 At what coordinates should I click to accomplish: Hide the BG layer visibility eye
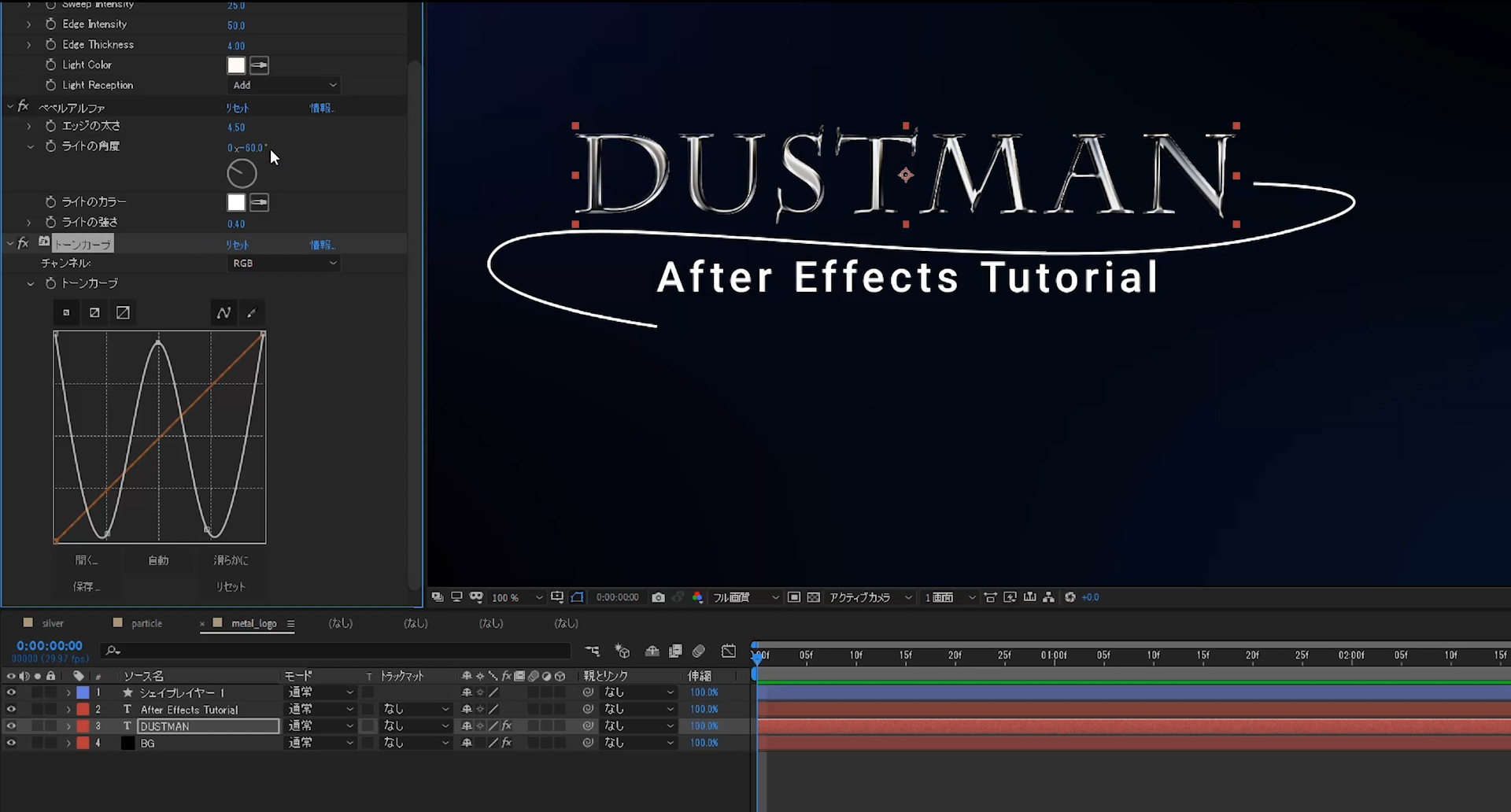11,743
